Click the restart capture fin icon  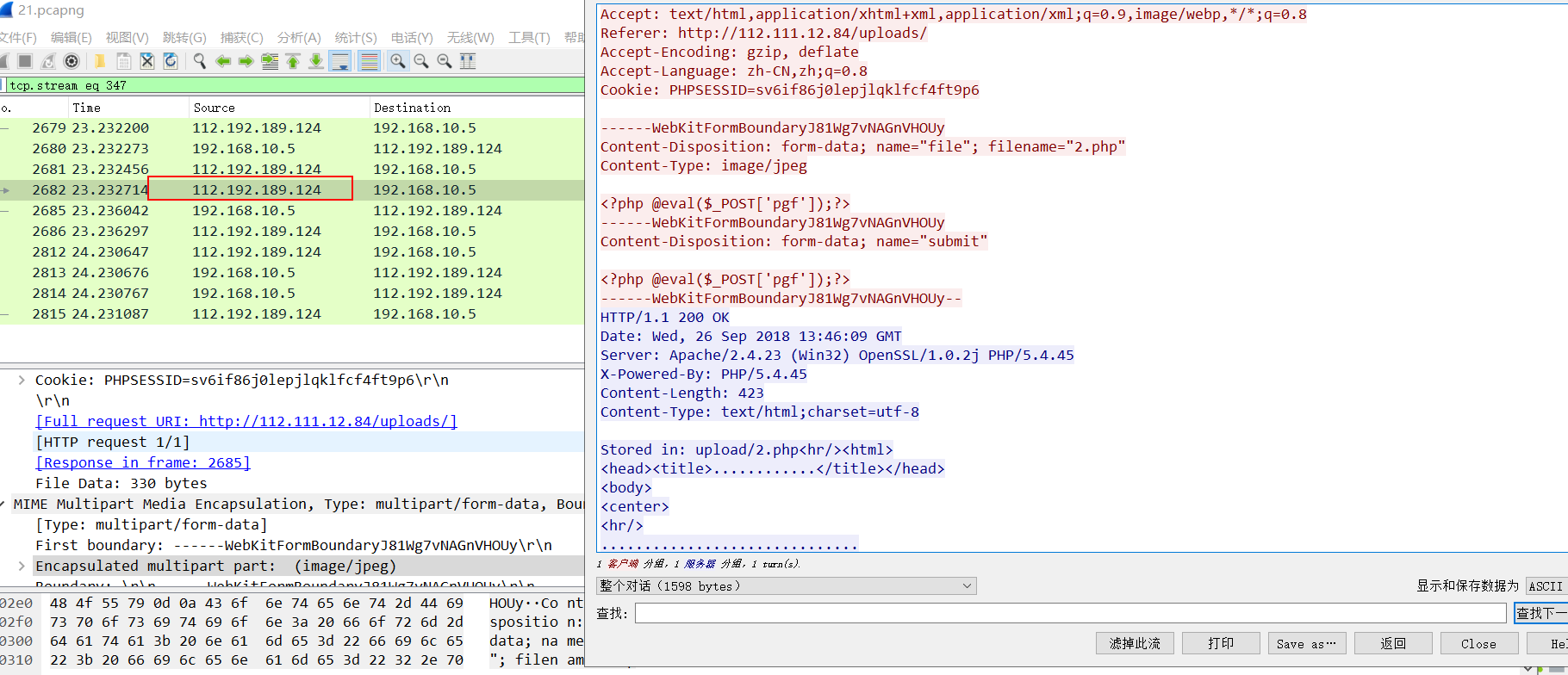pyautogui.click(x=48, y=61)
